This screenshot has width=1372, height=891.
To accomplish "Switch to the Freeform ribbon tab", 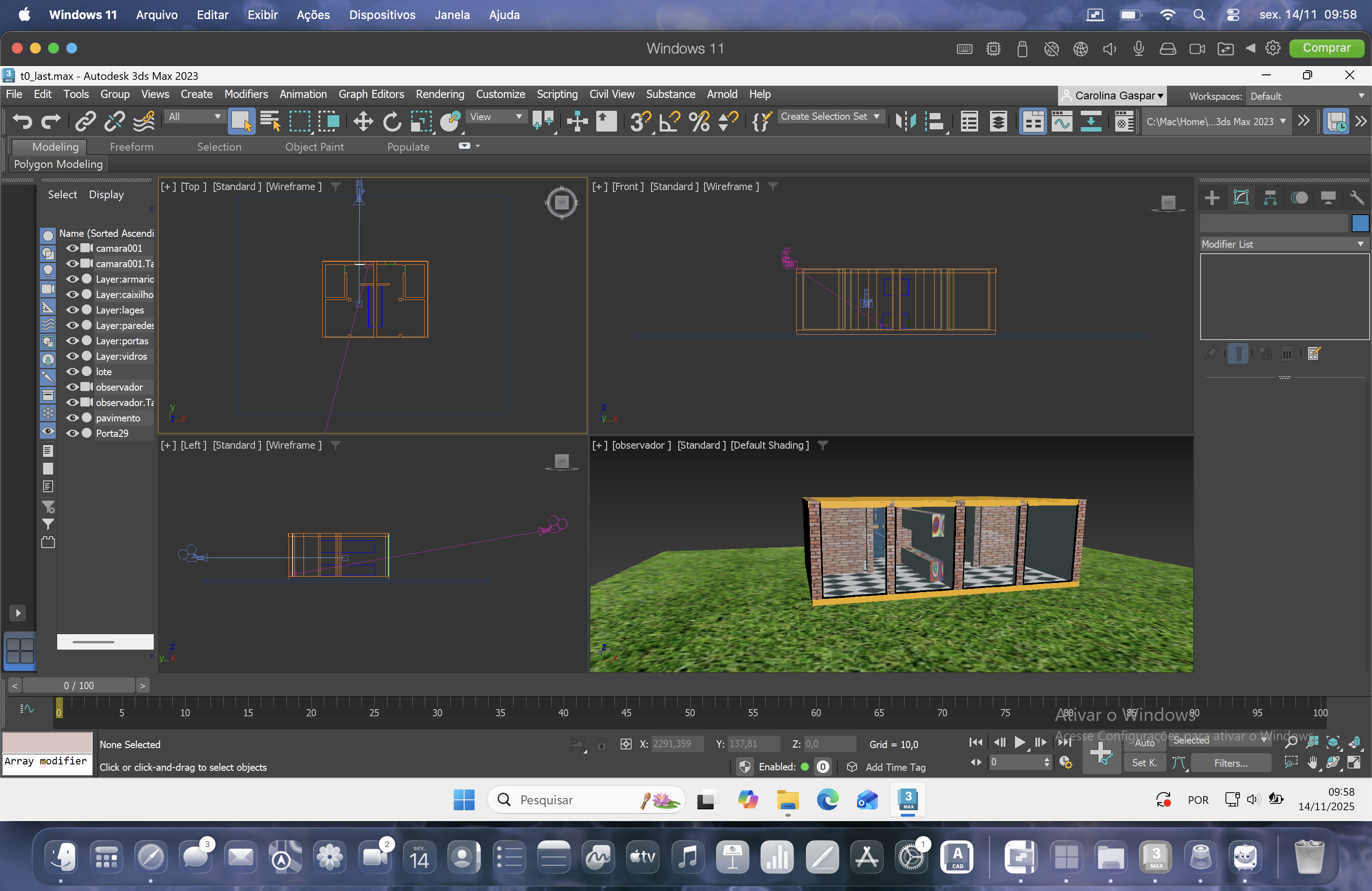I will (x=132, y=147).
